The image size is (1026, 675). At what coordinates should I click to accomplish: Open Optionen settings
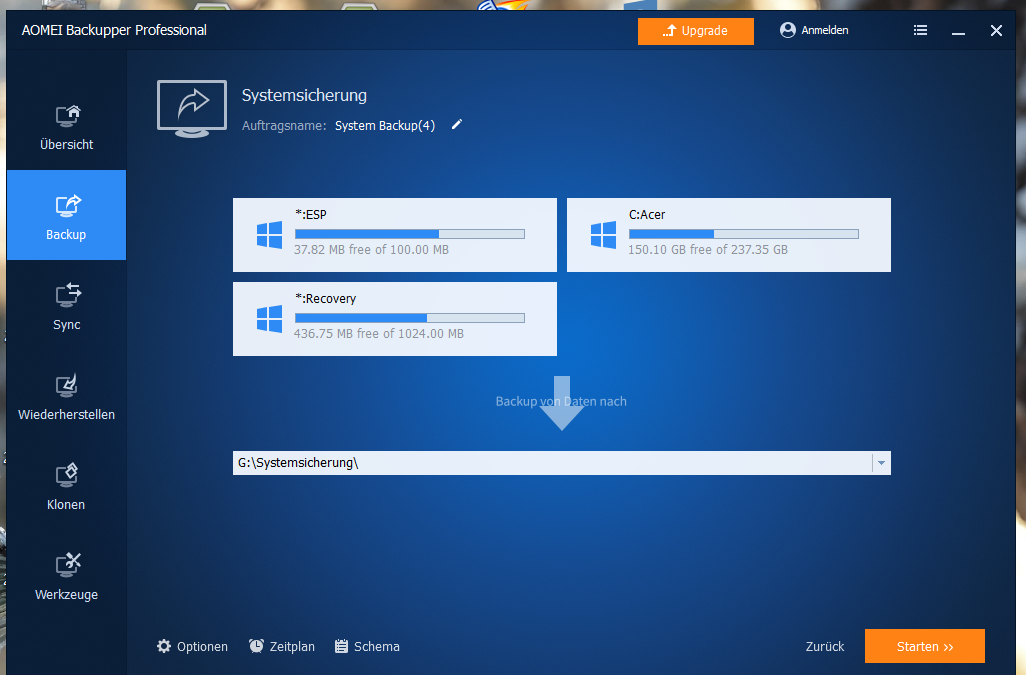coord(192,646)
